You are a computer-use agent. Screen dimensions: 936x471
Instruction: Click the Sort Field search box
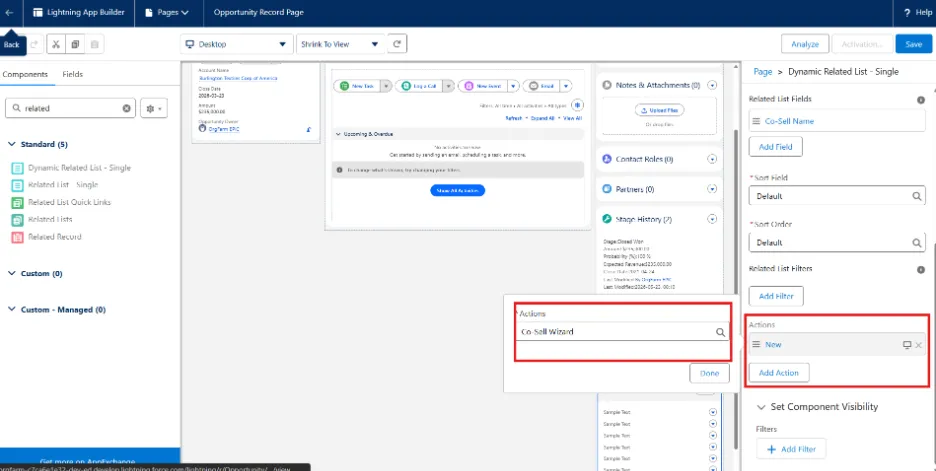[x=838, y=196]
